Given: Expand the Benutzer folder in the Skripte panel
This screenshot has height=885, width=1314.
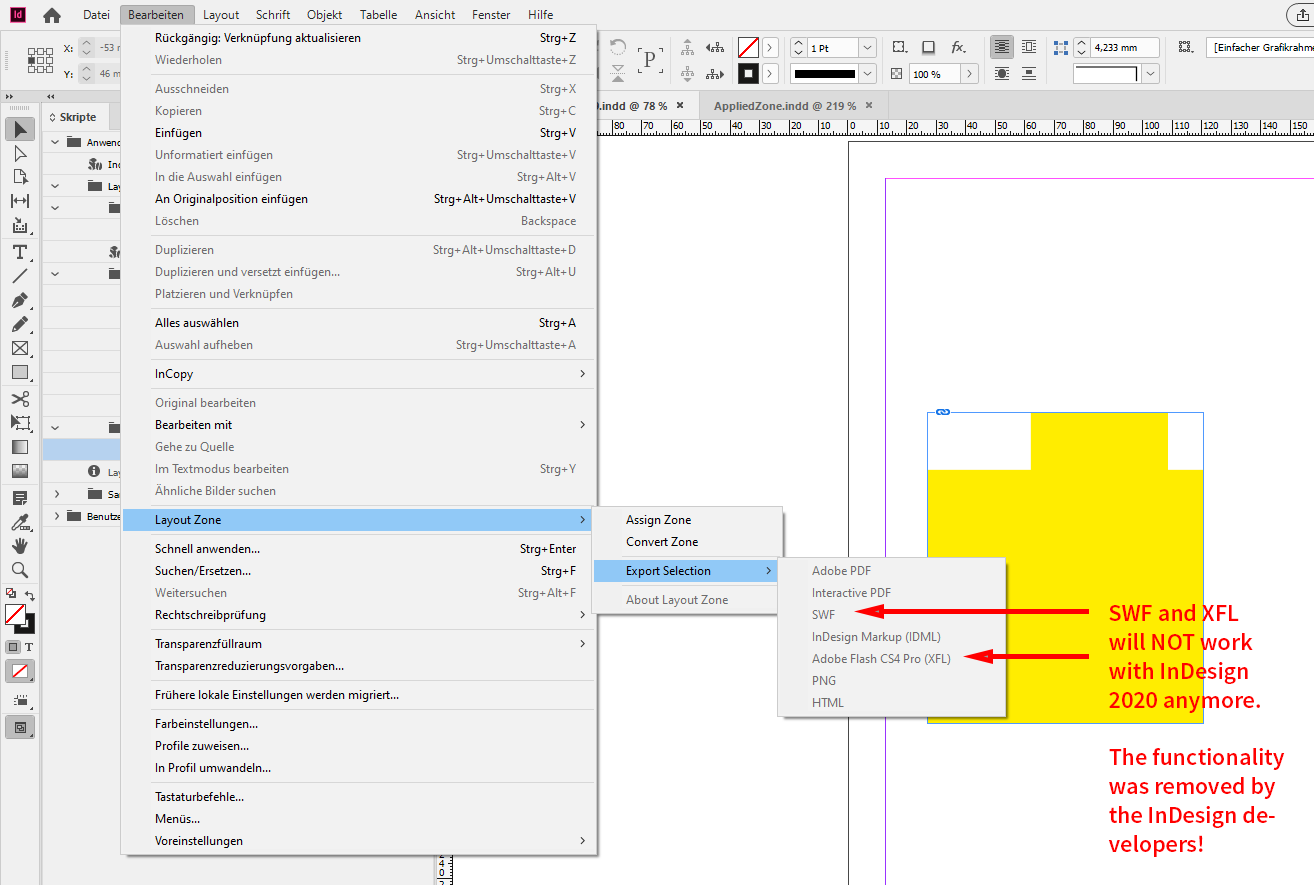Looking at the screenshot, I should pos(58,516).
